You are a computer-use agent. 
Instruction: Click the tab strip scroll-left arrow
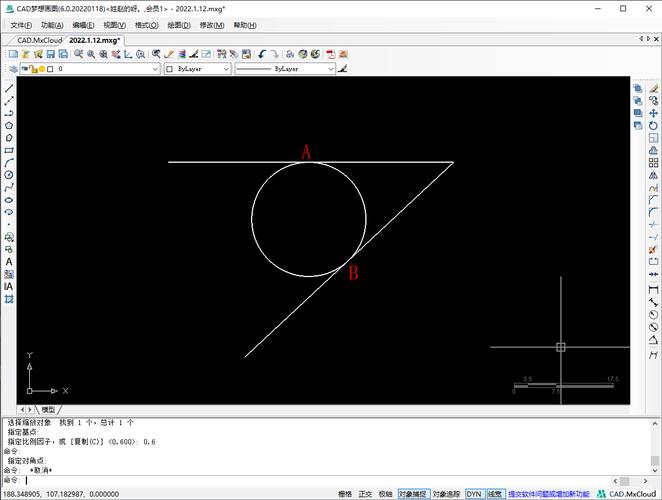pyautogui.click(x=641, y=39)
